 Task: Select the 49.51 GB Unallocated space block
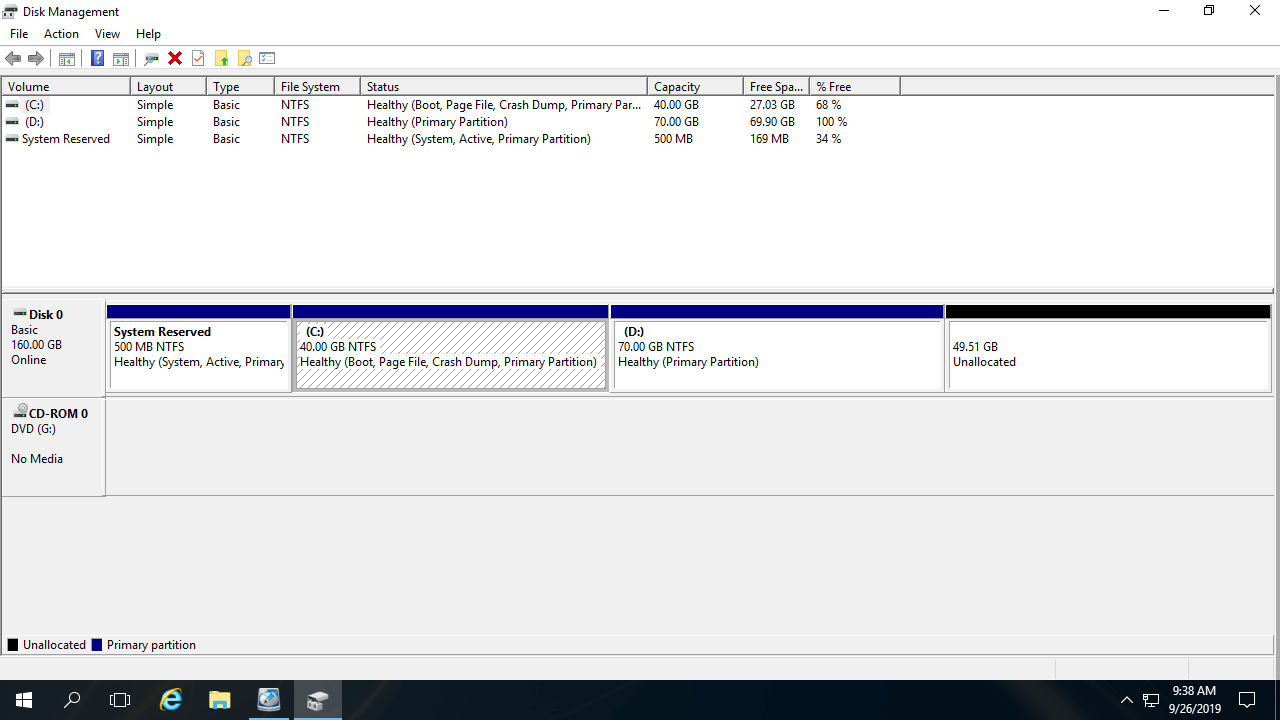(1108, 355)
